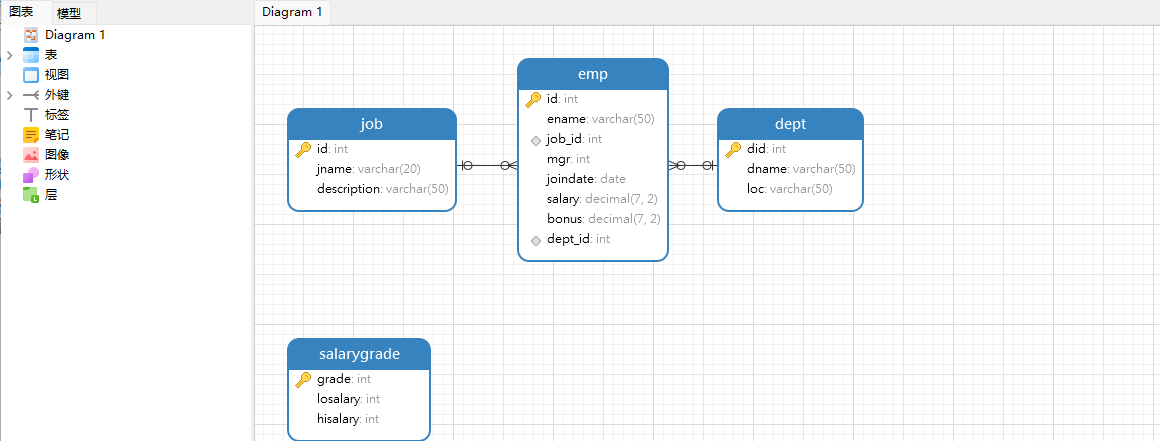Click the 视图 (views) icon
1160x441 pixels.
click(30, 75)
